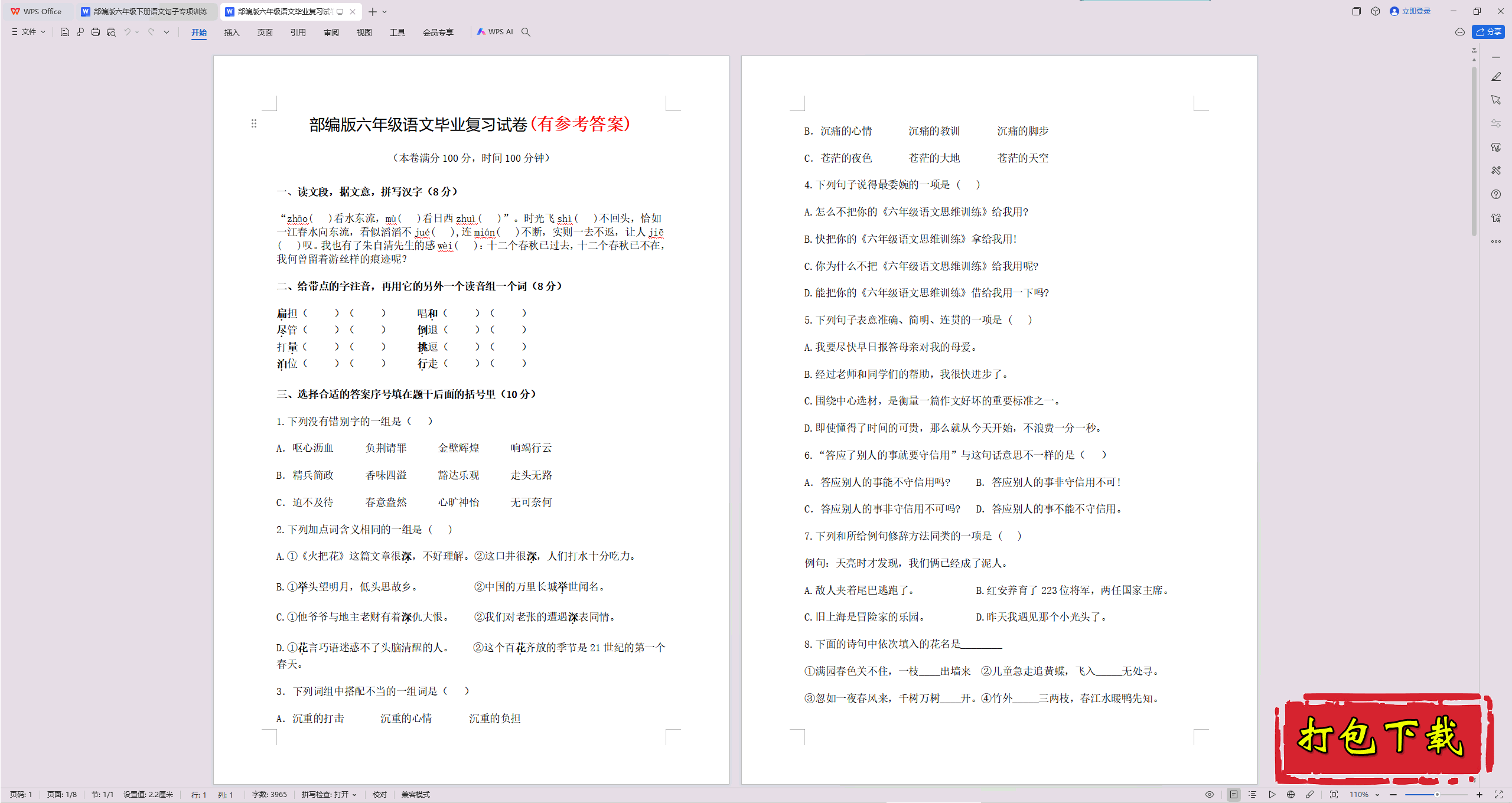1512x803 pixels.
Task: Open the search magnifier icon
Action: pyautogui.click(x=526, y=32)
